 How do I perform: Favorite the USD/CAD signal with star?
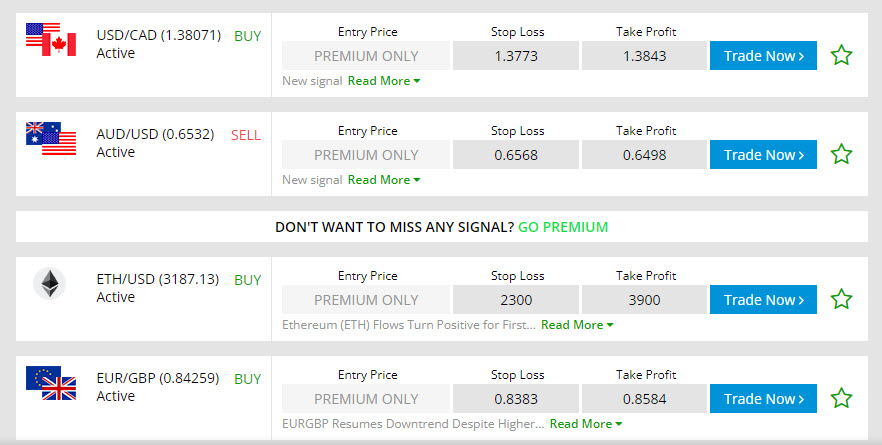[842, 55]
